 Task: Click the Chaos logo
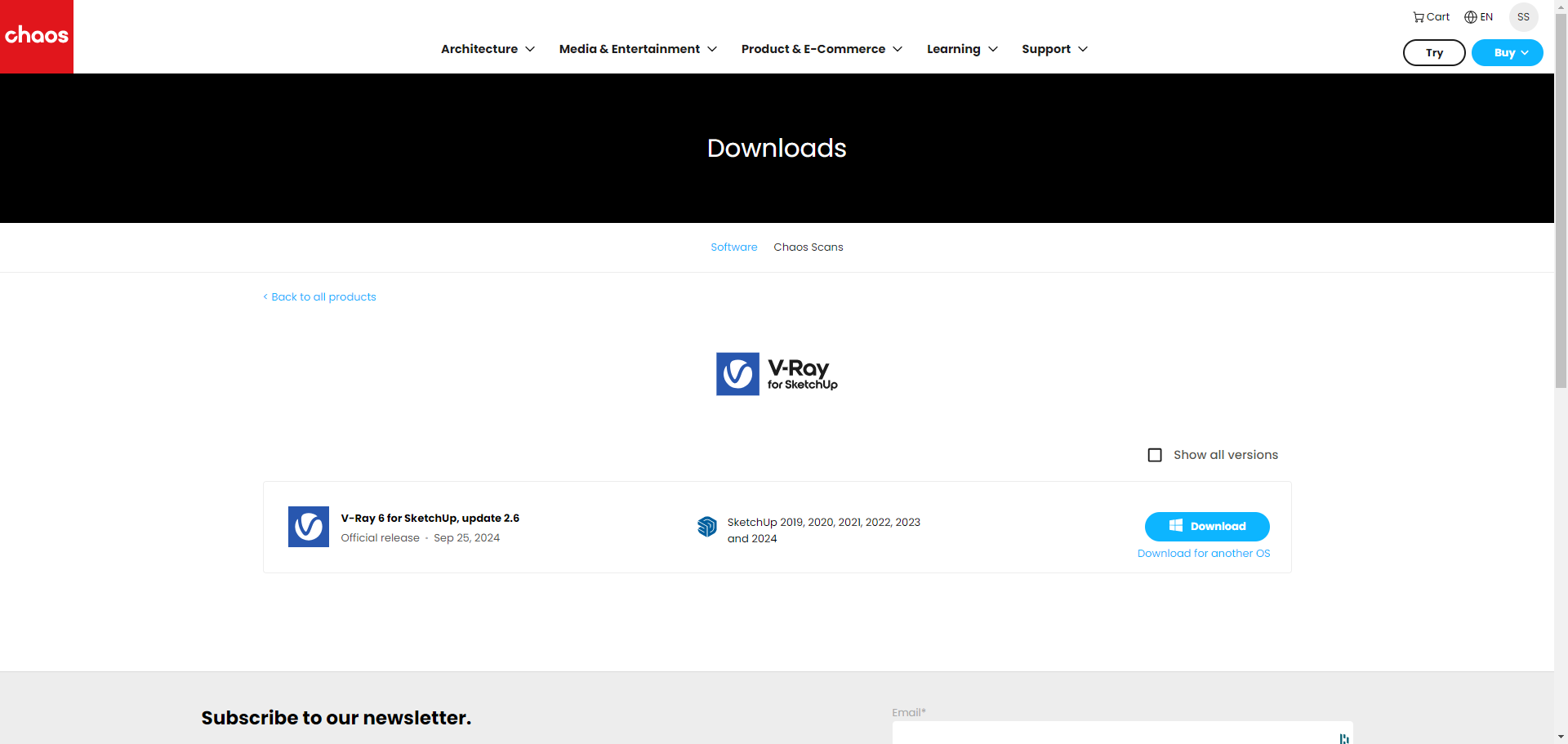[x=37, y=37]
